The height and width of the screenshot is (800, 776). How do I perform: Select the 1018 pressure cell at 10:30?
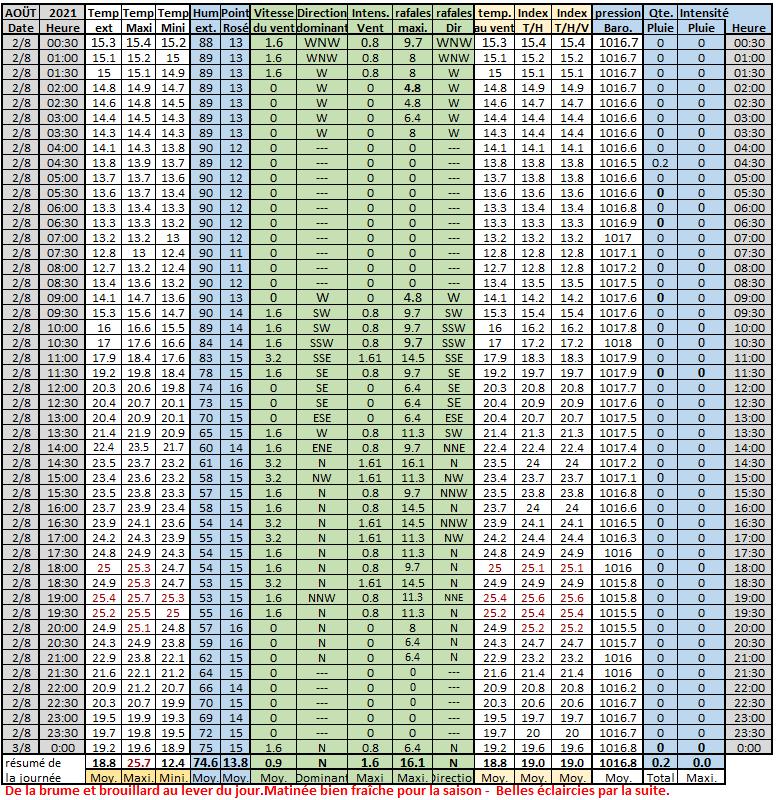[618, 342]
